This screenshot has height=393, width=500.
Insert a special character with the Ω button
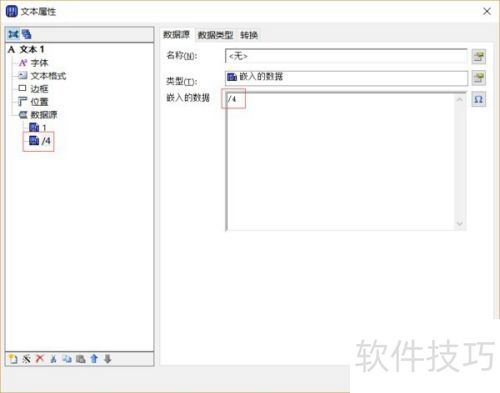point(479,99)
